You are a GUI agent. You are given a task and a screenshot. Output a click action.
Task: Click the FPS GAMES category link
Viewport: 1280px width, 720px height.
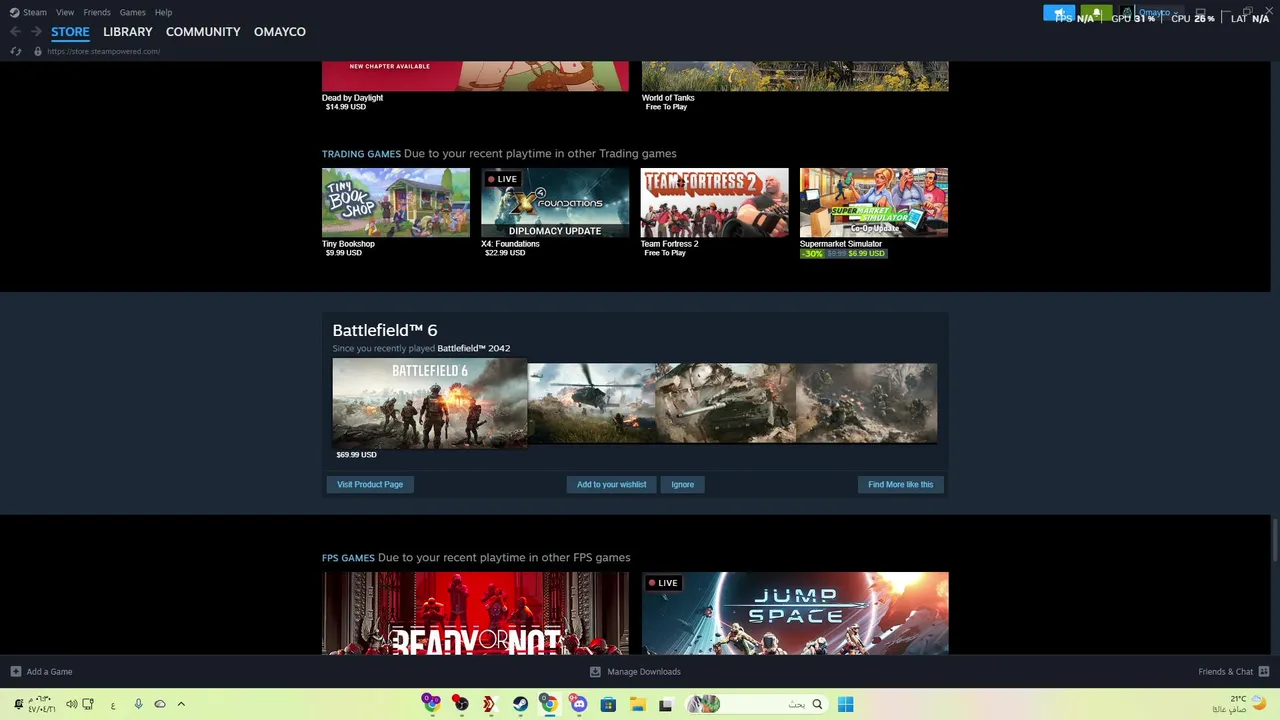(348, 558)
